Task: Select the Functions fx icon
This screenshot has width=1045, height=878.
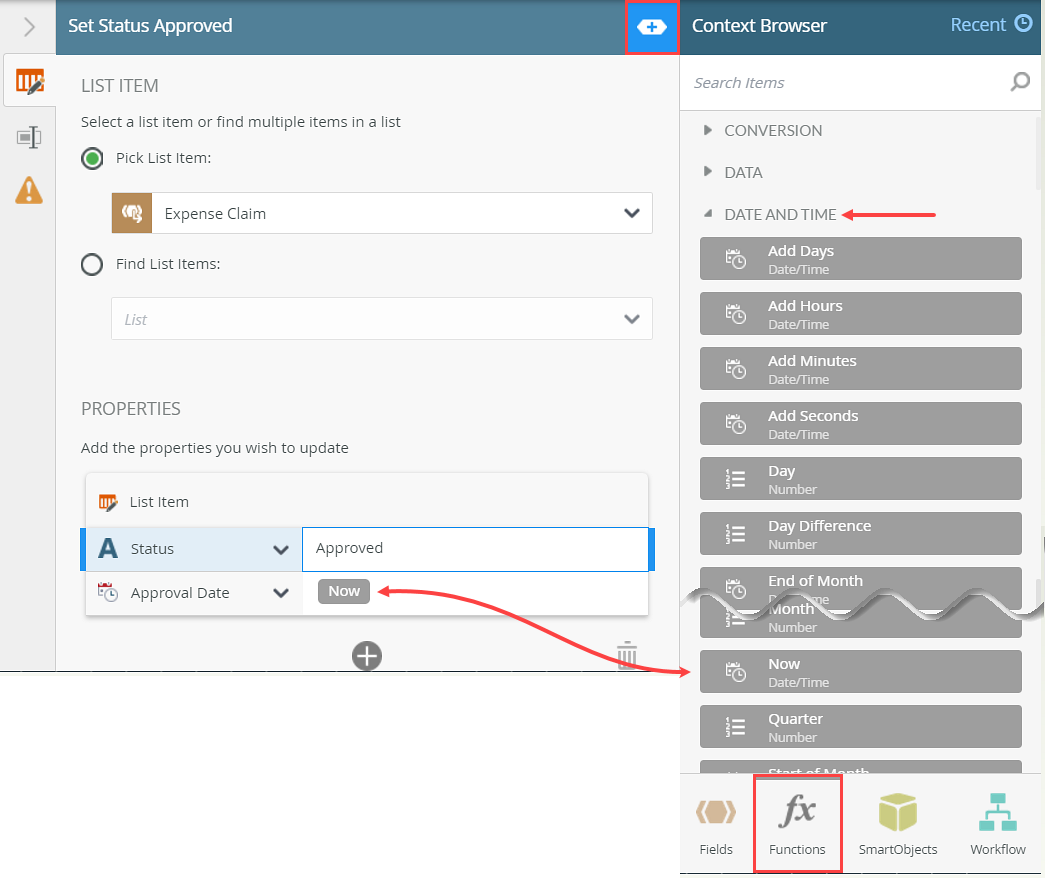Action: 797,822
